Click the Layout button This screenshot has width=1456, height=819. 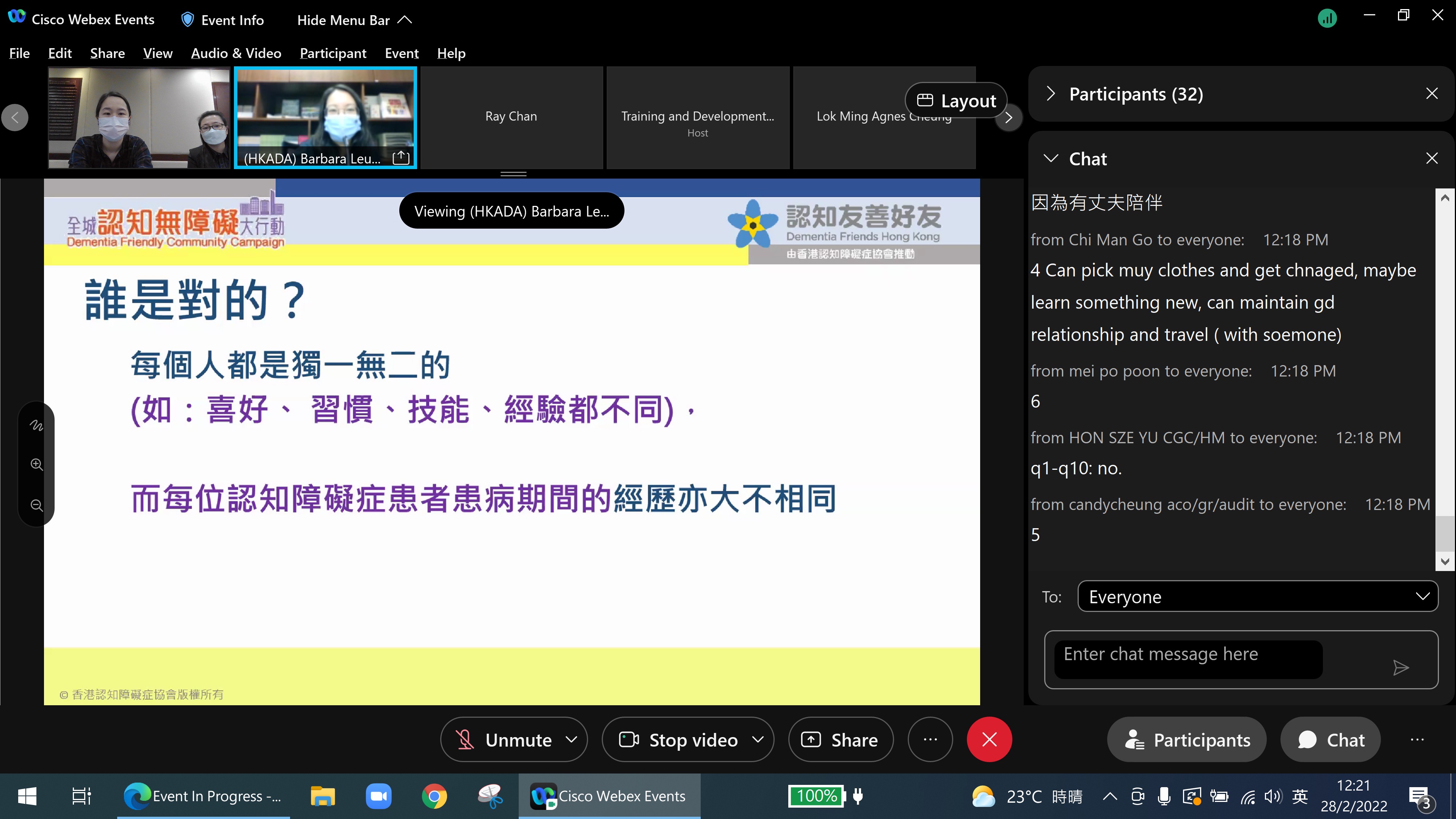pos(956,100)
